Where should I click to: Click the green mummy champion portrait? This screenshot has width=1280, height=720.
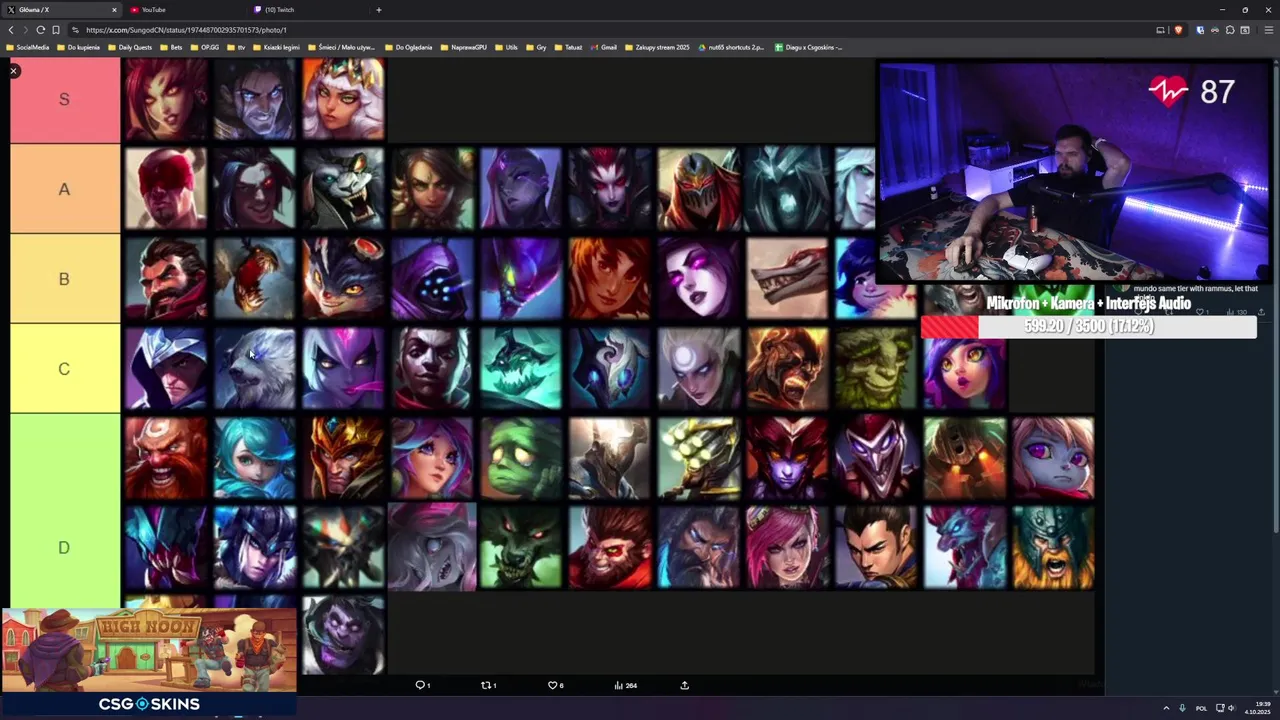[x=520, y=458]
